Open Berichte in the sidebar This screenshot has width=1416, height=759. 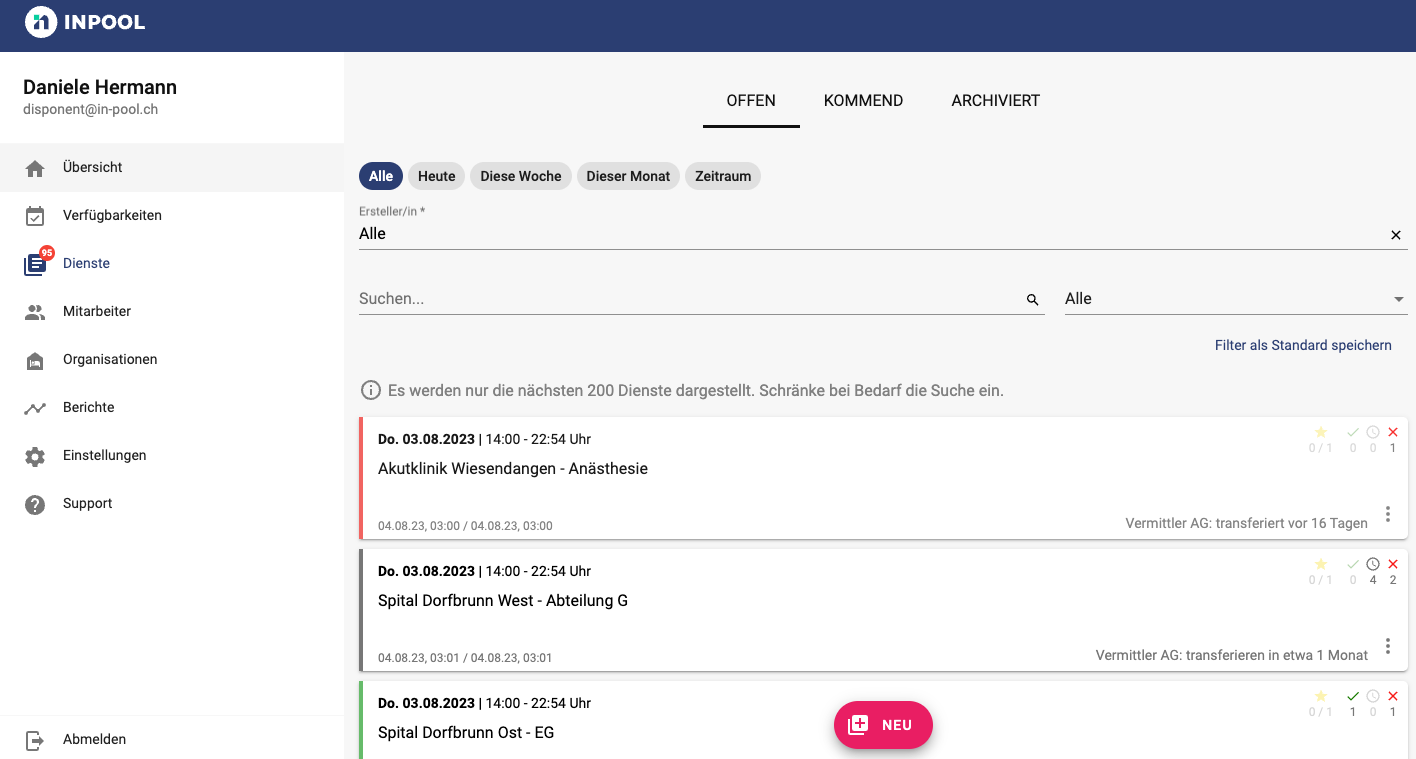172,407
